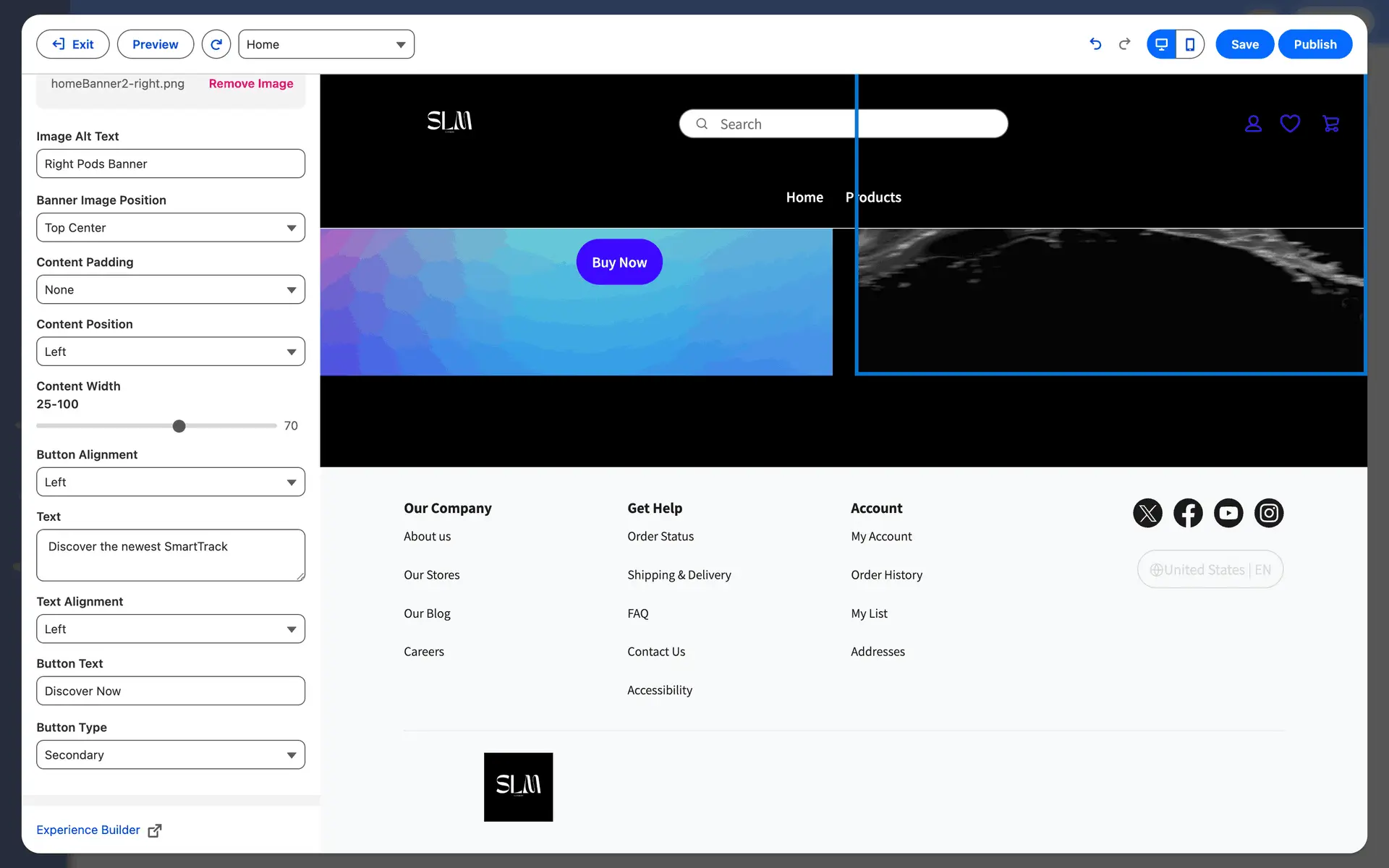
Task: Click the Facebook social icon
Action: (x=1188, y=513)
